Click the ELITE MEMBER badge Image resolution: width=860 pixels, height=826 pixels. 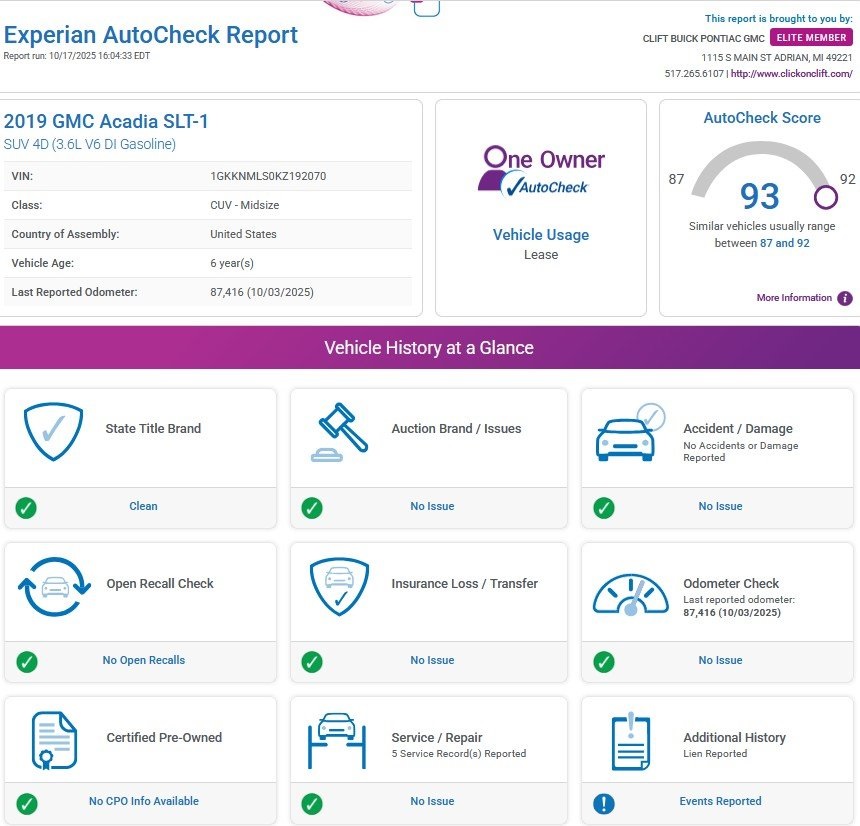811,38
